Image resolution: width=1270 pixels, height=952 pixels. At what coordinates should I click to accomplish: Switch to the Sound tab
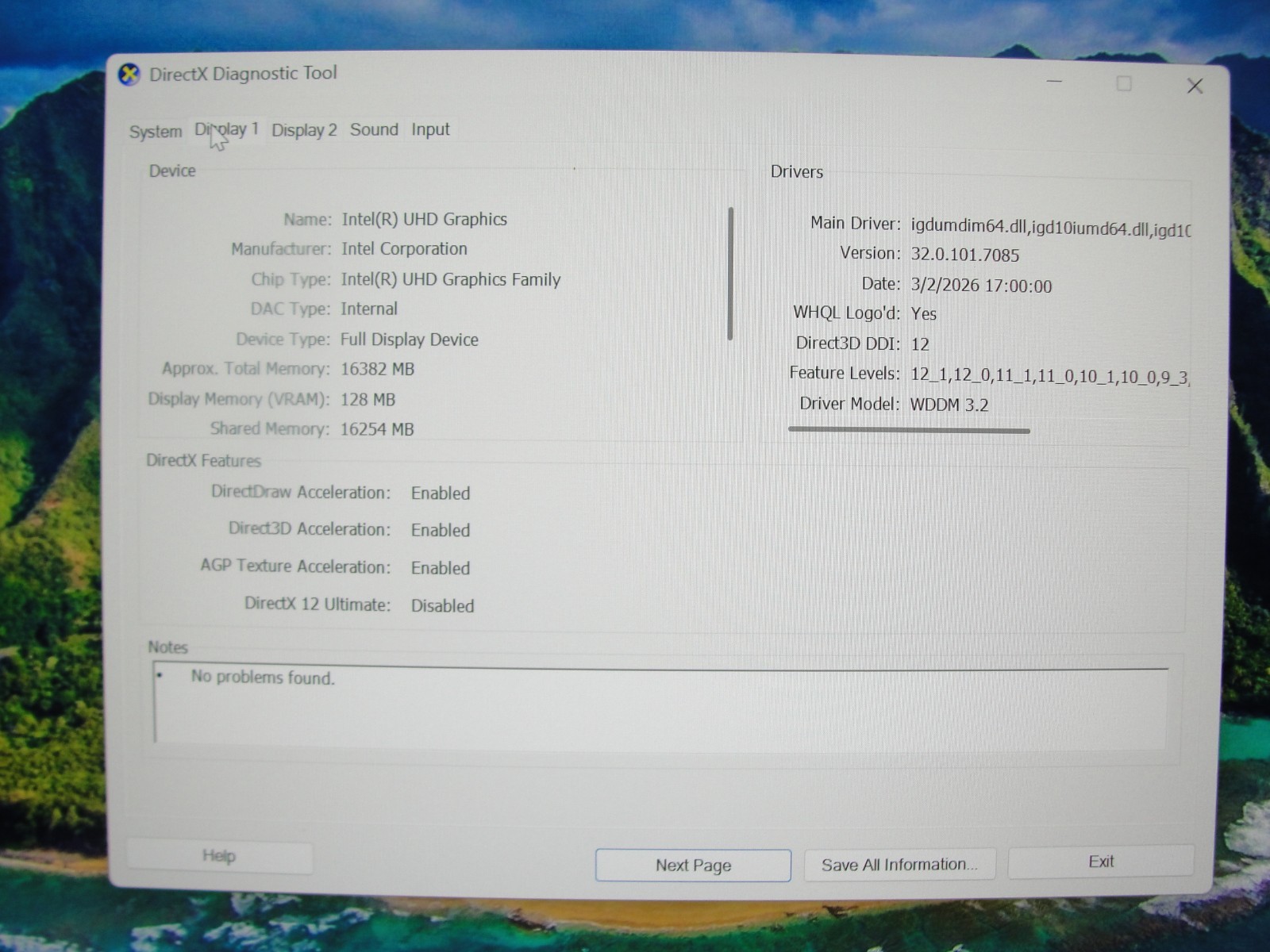374,129
